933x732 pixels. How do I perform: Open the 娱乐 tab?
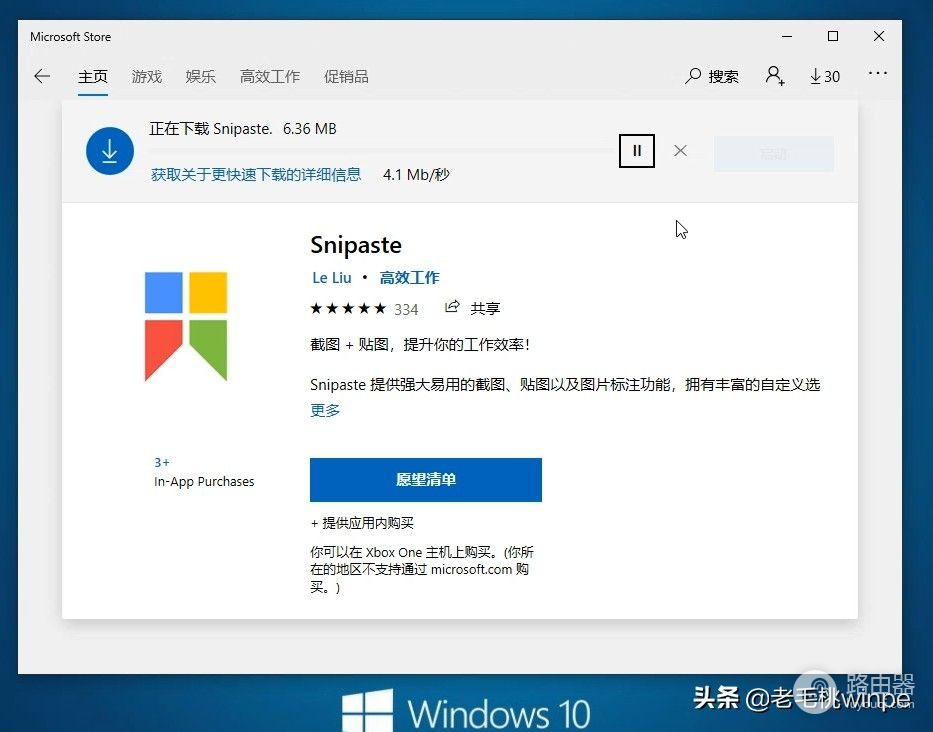tap(201, 77)
